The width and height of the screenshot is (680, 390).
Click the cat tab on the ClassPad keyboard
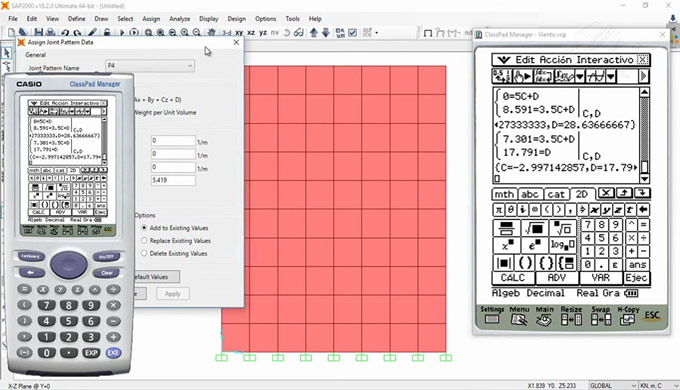[556, 194]
